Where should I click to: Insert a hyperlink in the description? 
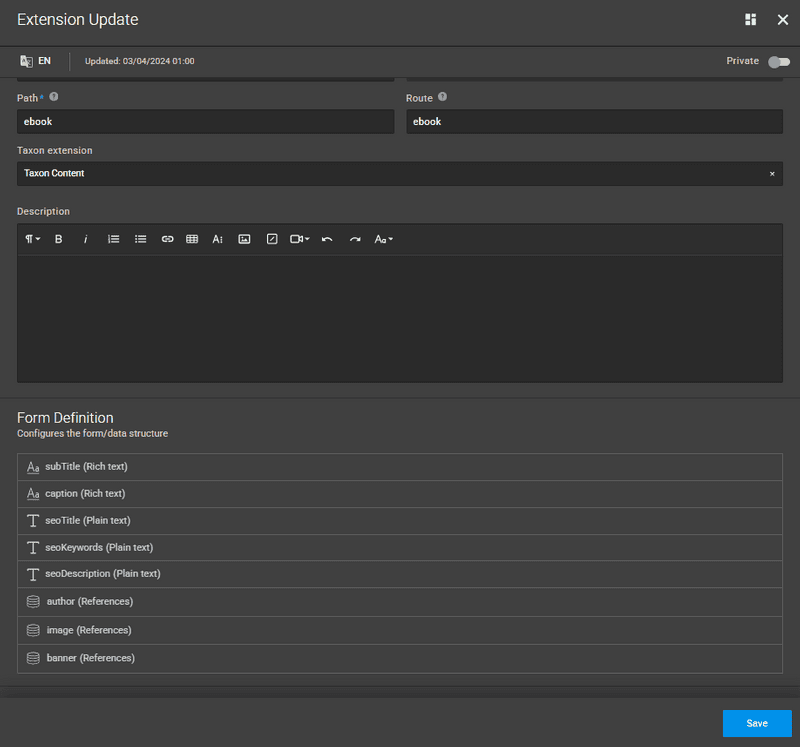coord(167,239)
